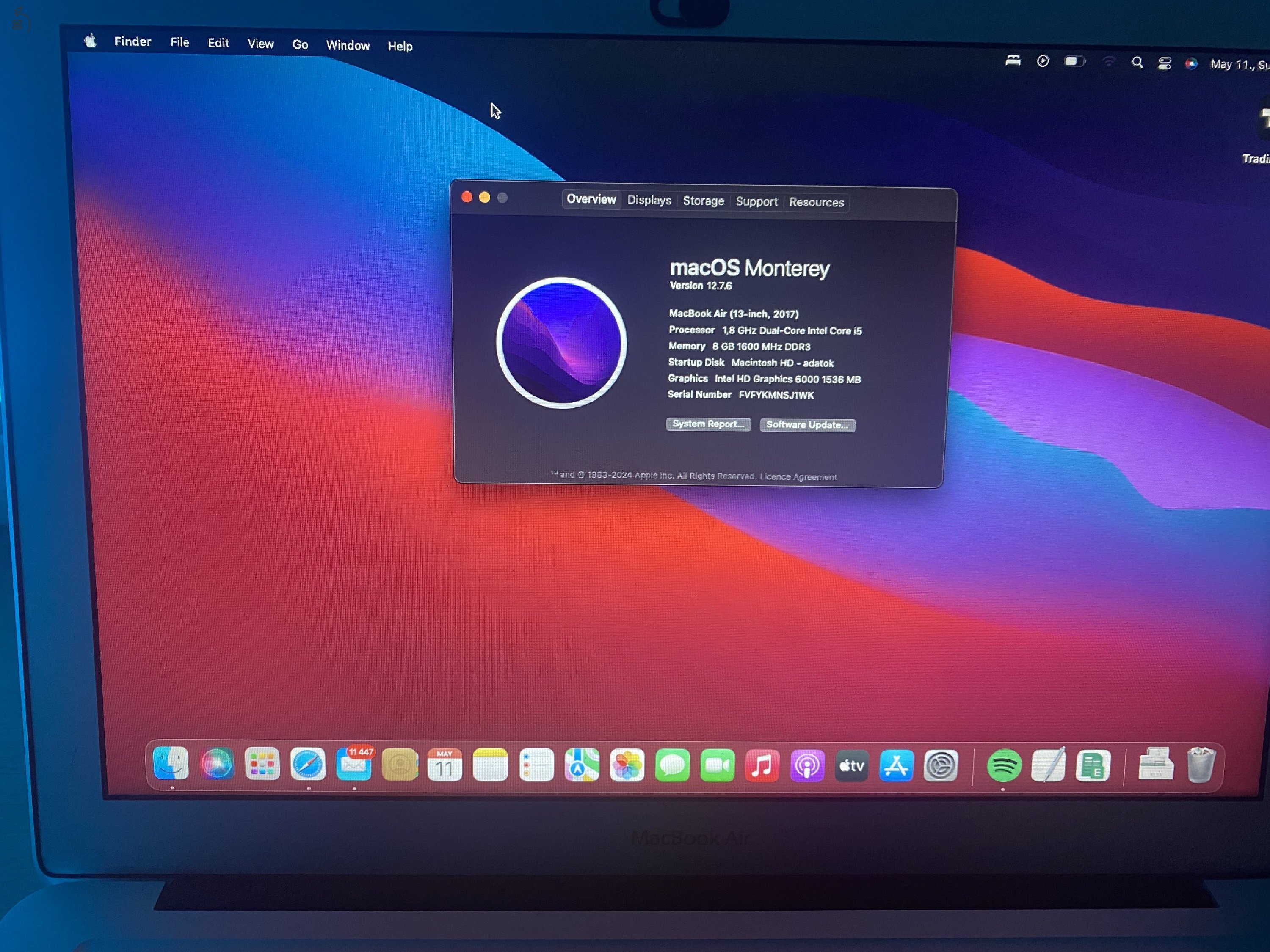
Task: Click the battery status icon
Action: click(x=1074, y=61)
